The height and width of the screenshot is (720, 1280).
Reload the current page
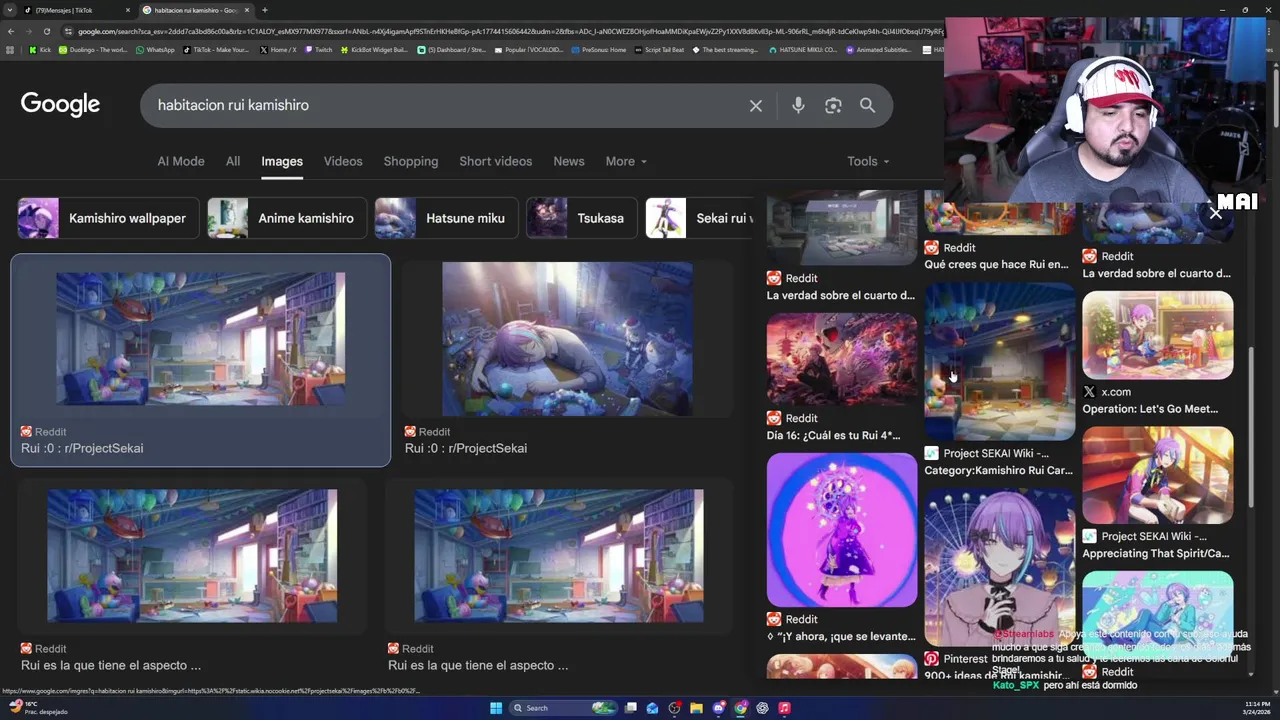tap(49, 31)
